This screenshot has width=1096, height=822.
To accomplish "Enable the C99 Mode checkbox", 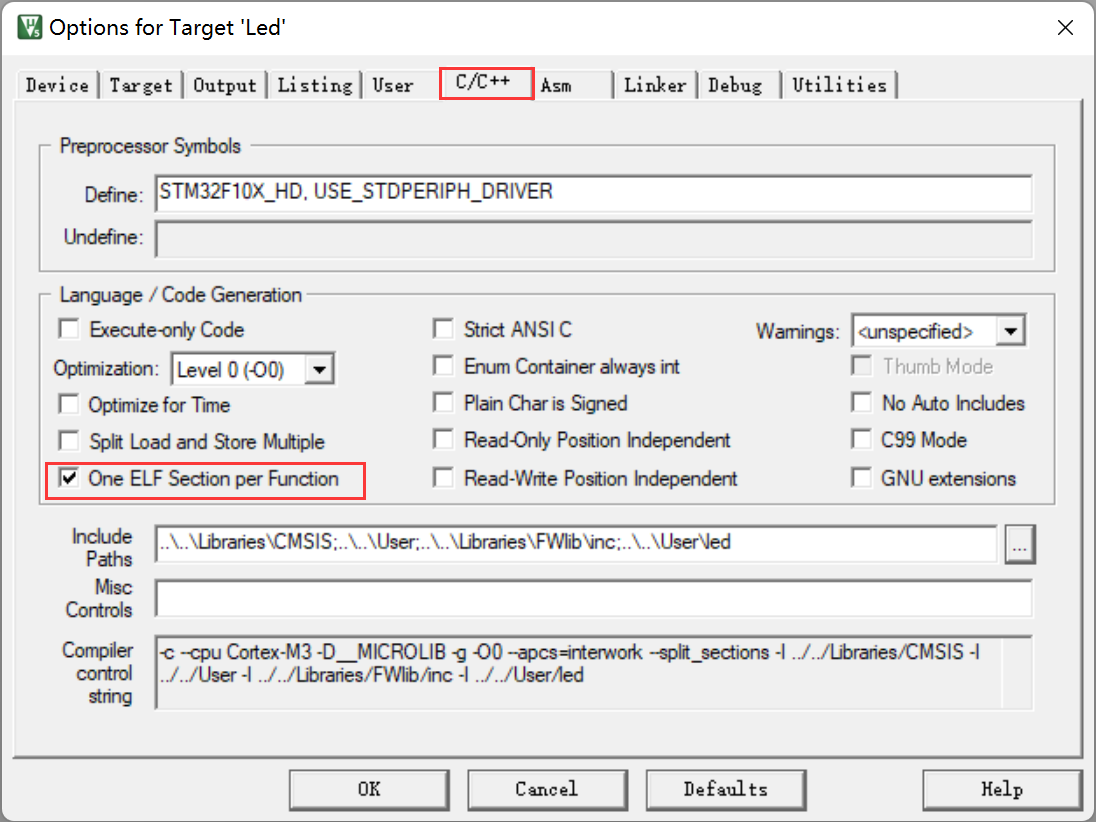I will 861,440.
